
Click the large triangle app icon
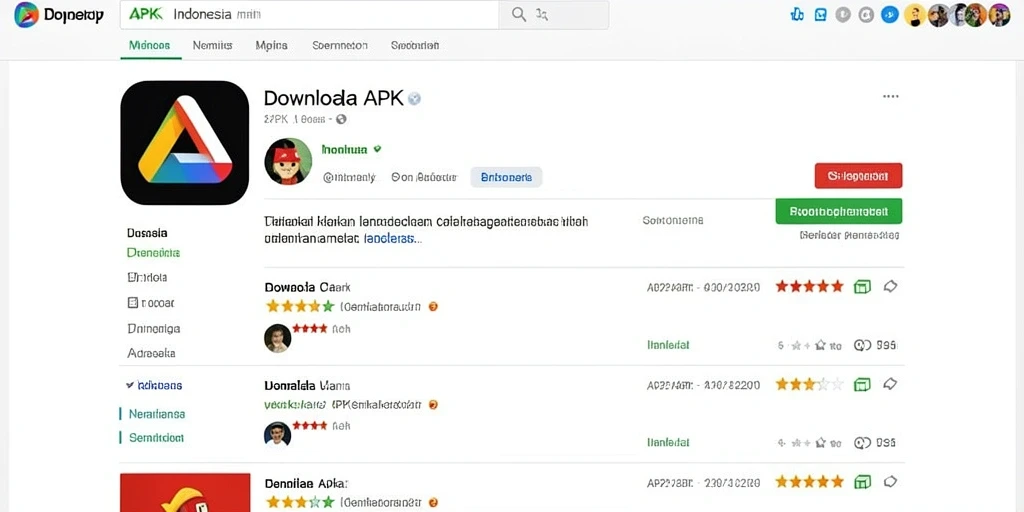(x=185, y=142)
